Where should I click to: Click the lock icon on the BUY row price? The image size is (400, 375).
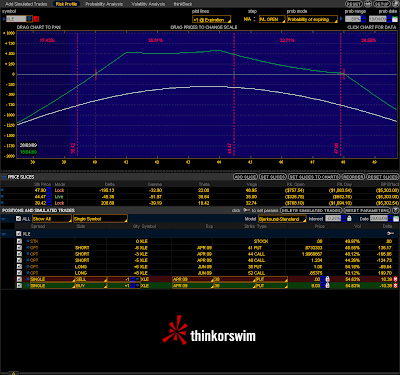pos(328,286)
